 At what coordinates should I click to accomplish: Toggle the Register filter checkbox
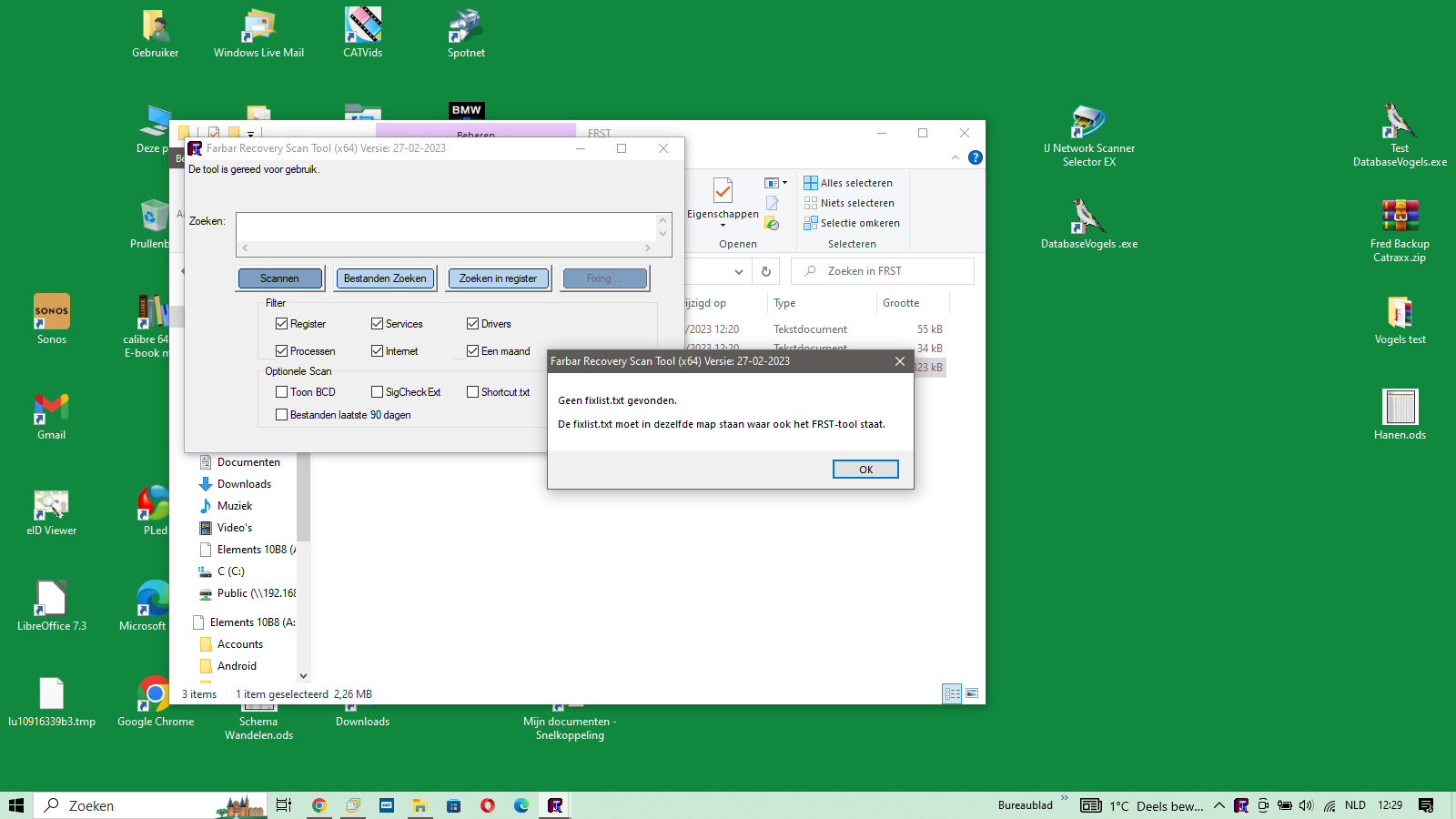282,324
